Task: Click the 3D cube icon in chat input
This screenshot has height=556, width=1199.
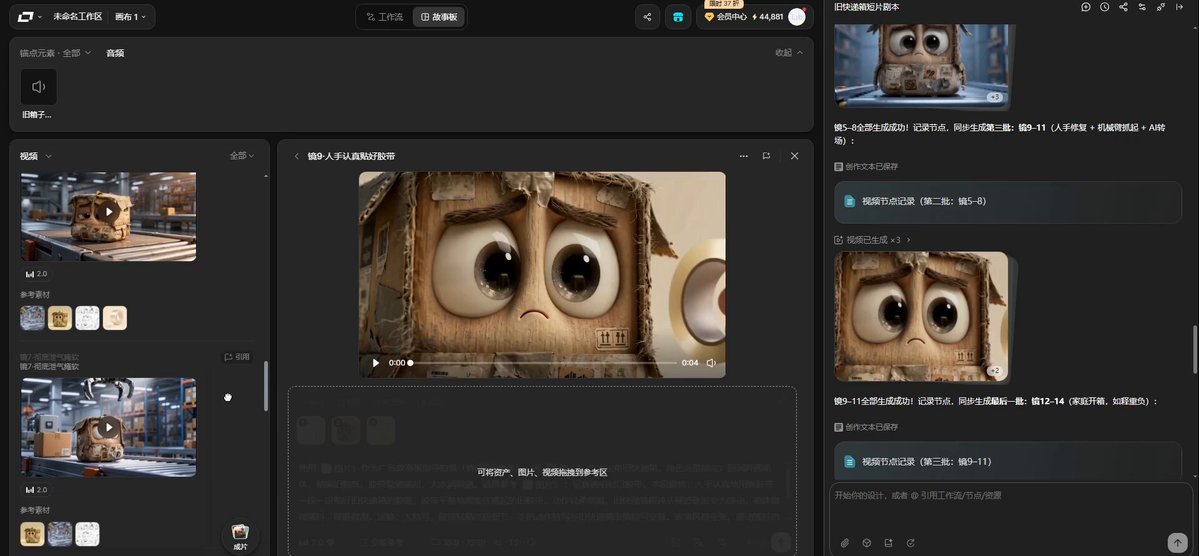Action: pos(866,543)
